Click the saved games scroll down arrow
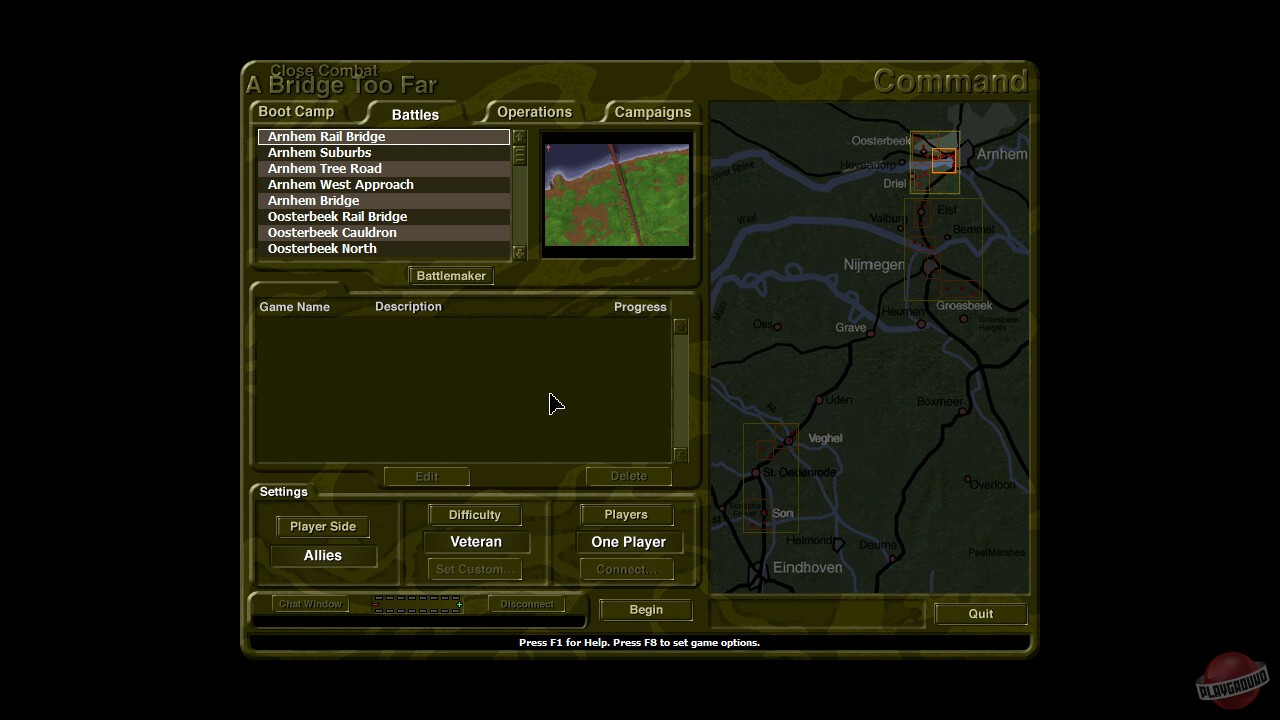 pyautogui.click(x=680, y=455)
